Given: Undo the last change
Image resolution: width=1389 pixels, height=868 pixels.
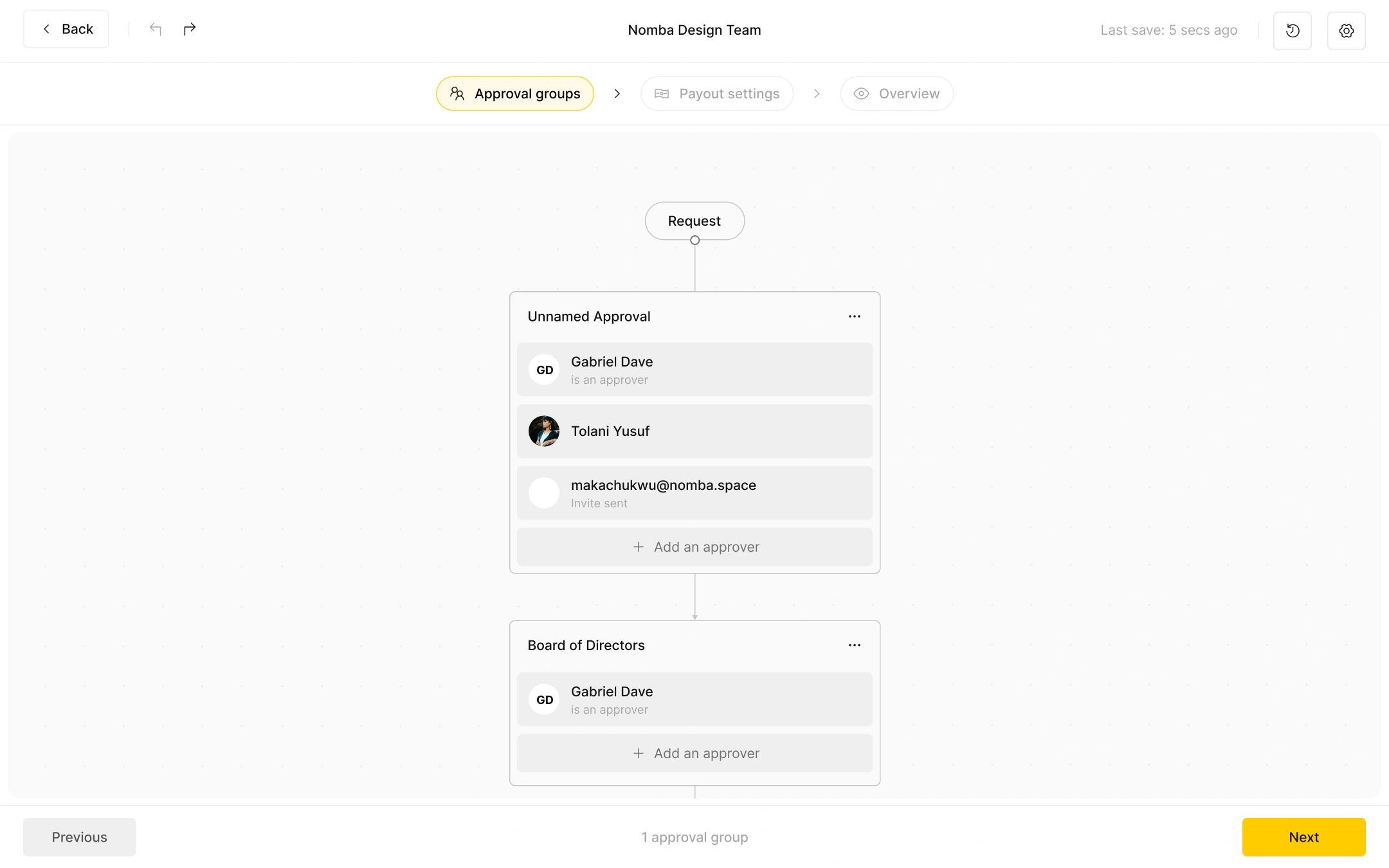Looking at the screenshot, I should pos(155,29).
